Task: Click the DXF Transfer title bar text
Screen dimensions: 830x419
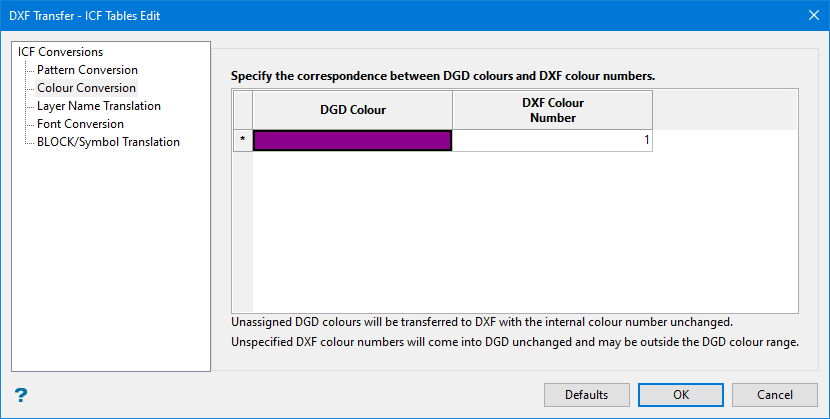Action: click(x=84, y=15)
